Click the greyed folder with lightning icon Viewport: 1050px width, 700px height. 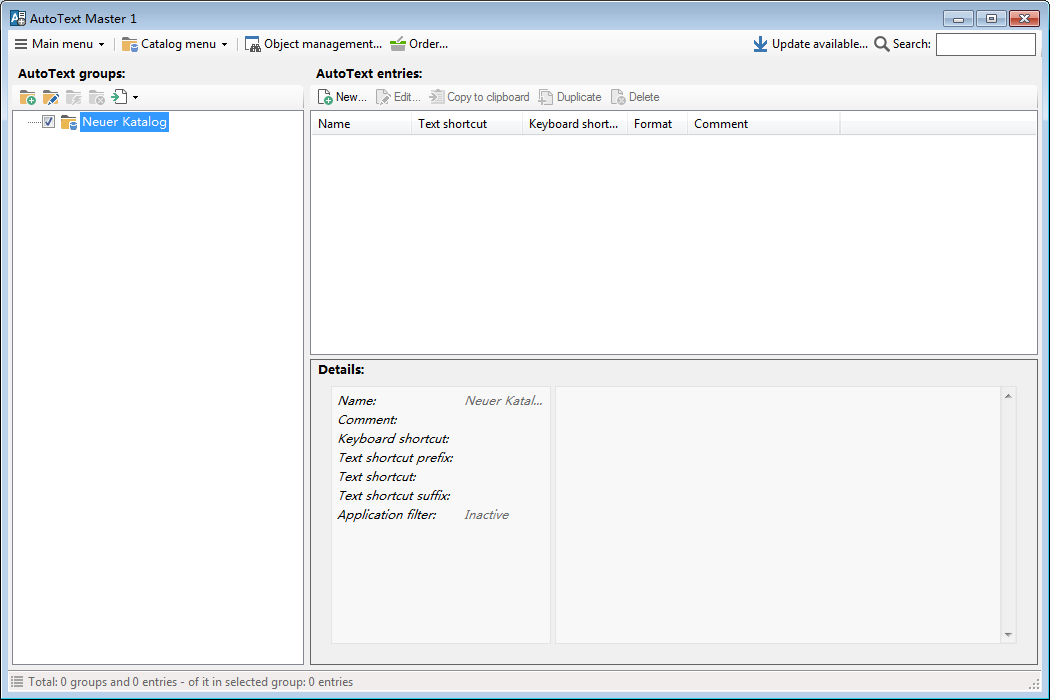[x=74, y=98]
